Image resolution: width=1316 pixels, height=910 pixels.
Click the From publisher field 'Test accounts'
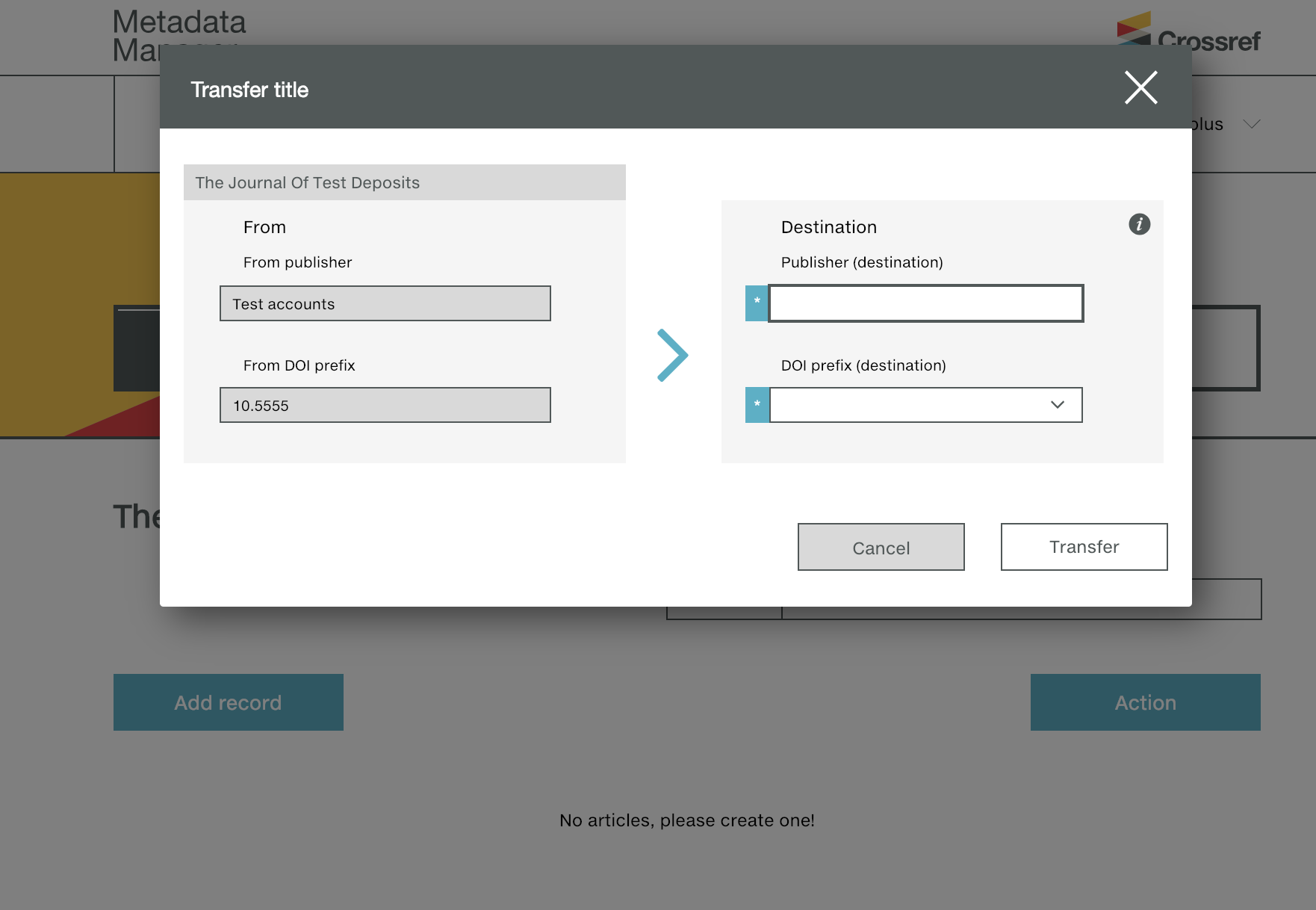[x=385, y=303]
